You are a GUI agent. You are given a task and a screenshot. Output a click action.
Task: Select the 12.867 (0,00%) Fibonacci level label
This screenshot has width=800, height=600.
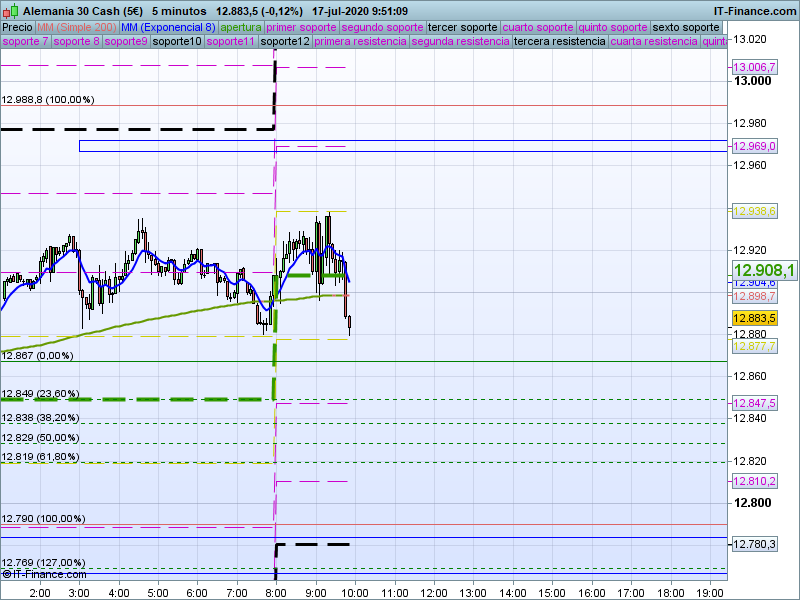pyautogui.click(x=37, y=355)
